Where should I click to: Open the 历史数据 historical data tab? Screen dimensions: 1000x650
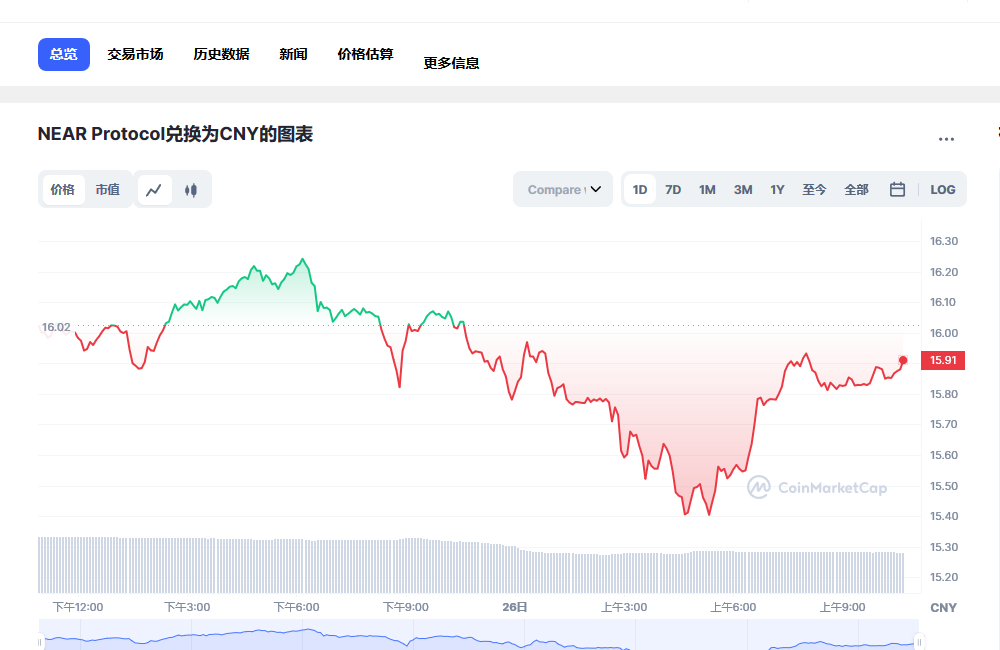point(221,54)
